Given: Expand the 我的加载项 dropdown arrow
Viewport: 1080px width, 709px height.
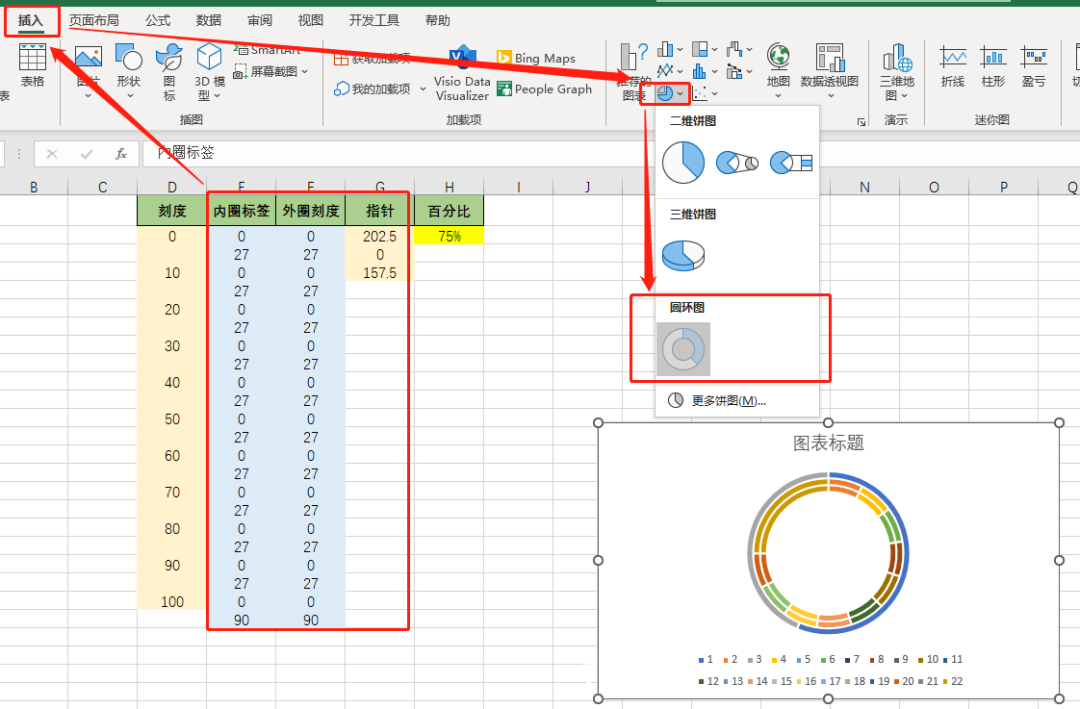Looking at the screenshot, I should pos(423,89).
